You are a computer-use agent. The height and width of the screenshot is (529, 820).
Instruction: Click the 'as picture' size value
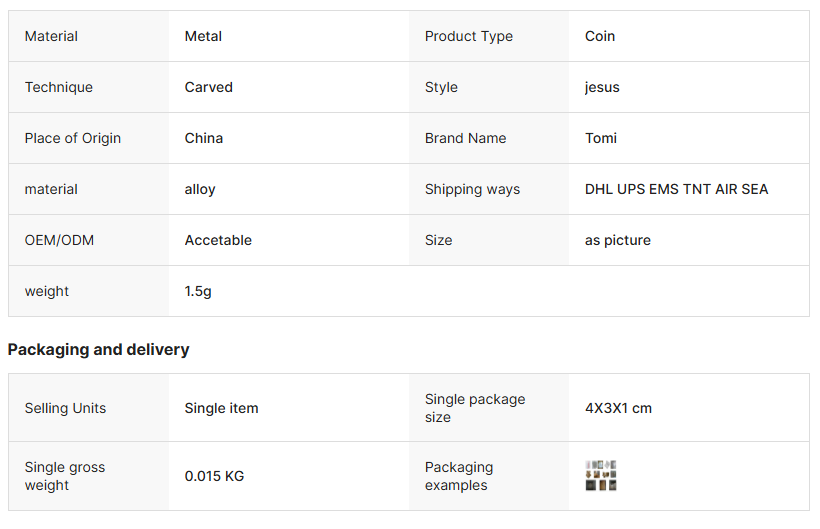[617, 240]
